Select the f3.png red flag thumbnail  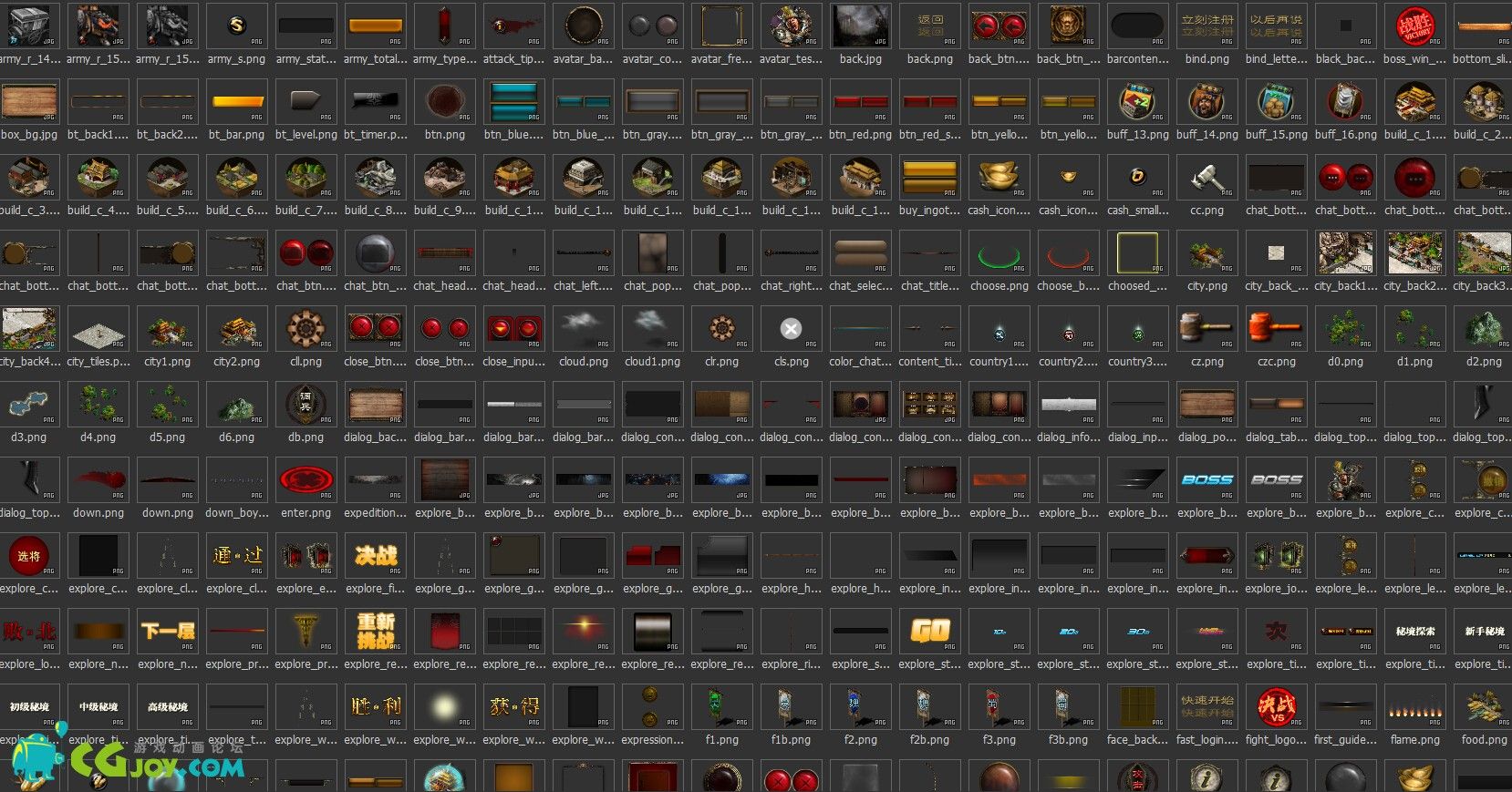pos(999,706)
